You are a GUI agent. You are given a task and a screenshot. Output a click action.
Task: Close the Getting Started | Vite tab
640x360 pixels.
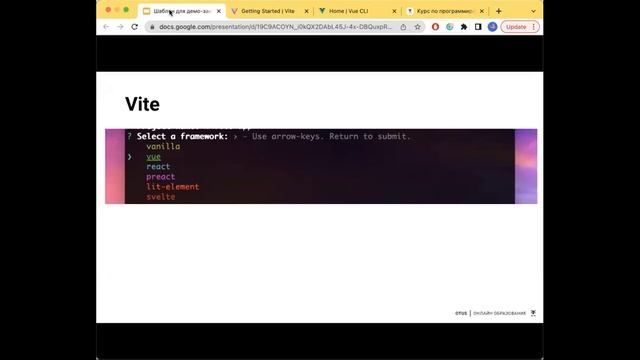pos(307,11)
